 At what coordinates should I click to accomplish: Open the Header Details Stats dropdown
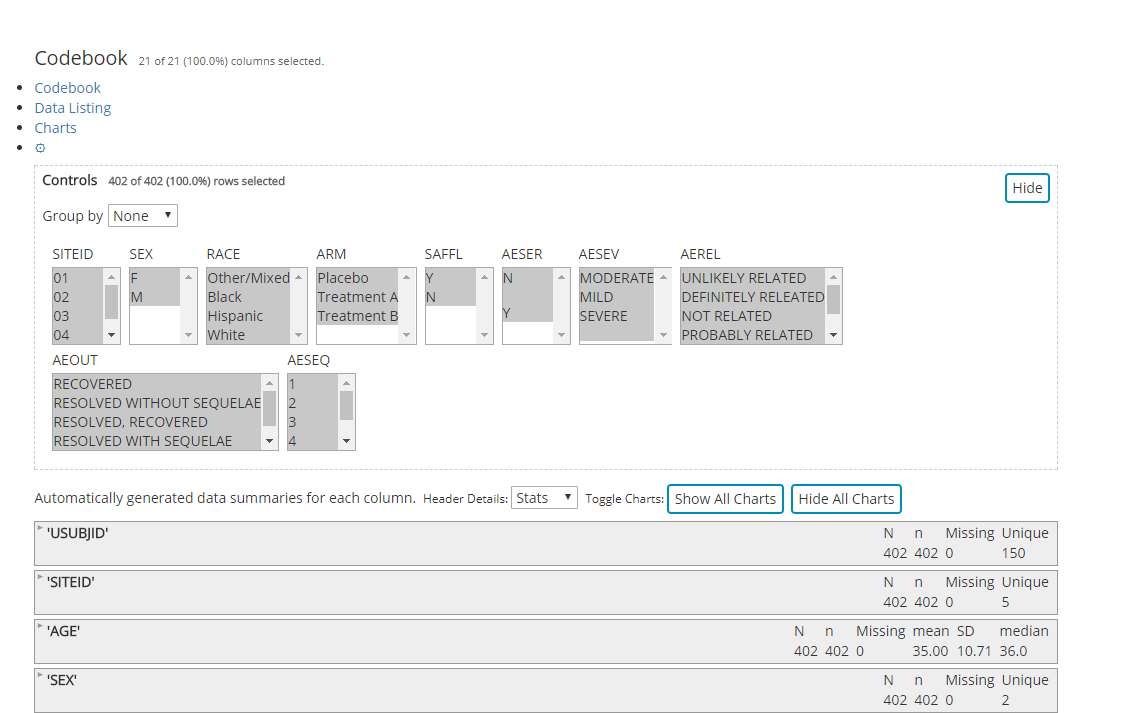pyautogui.click(x=544, y=498)
